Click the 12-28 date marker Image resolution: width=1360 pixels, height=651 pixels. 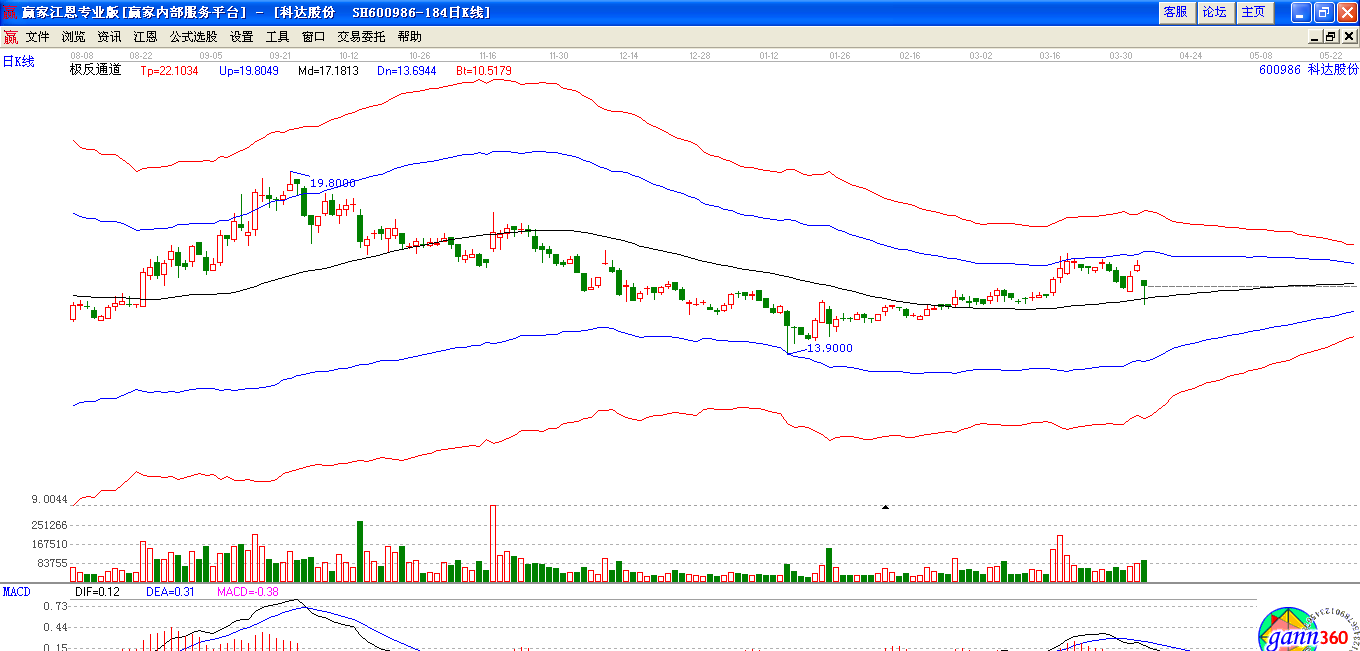point(699,56)
